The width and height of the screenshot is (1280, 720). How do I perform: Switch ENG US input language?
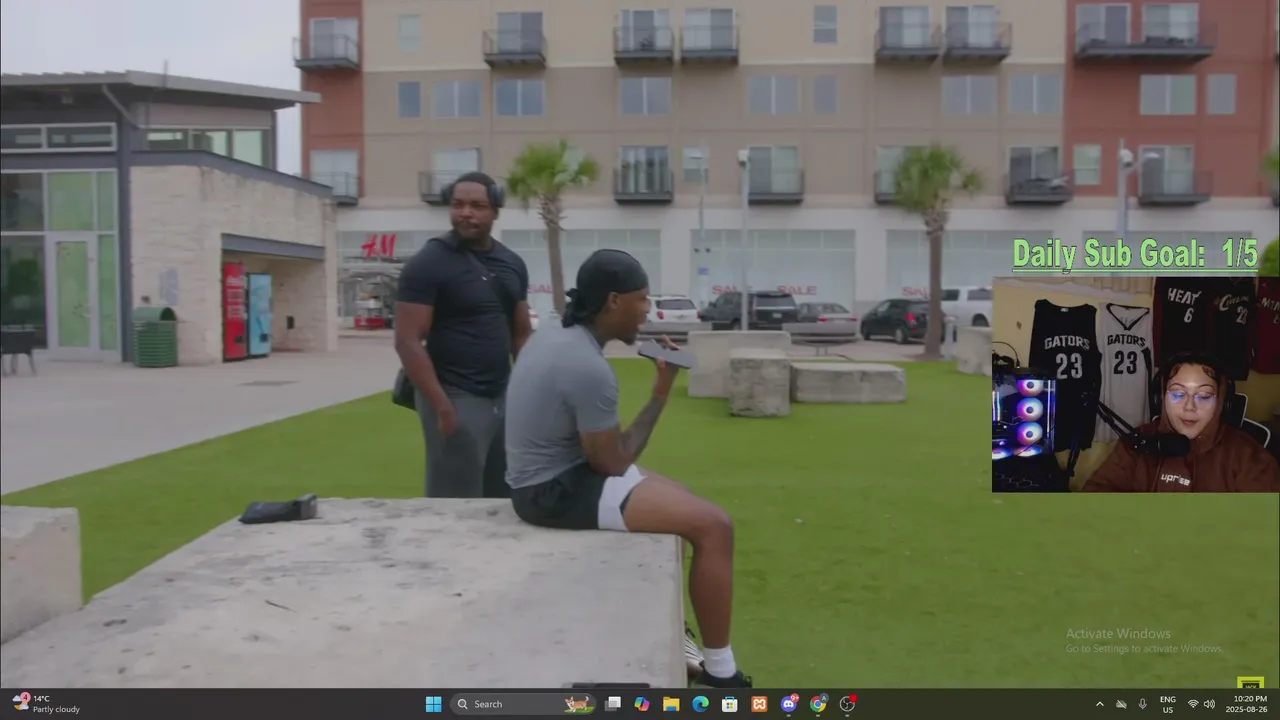(x=1168, y=704)
